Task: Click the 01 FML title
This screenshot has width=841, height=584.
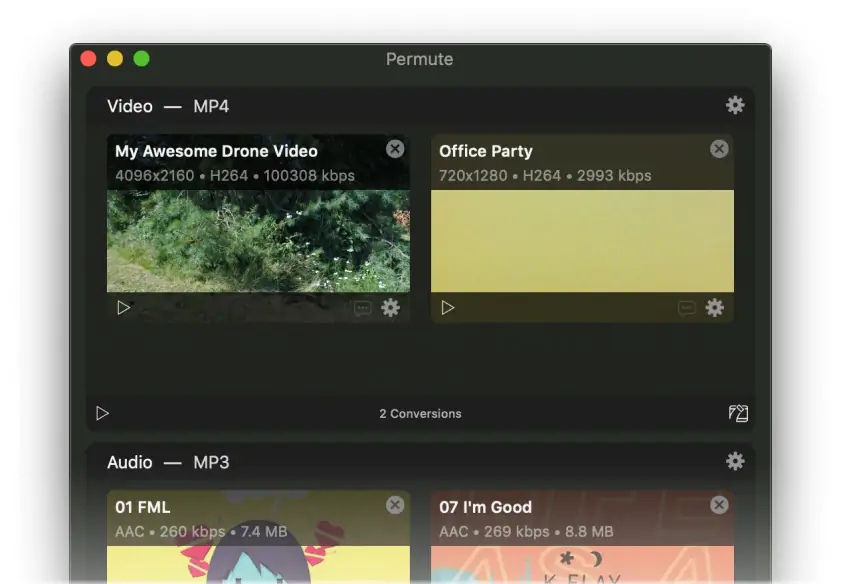Action: 143,507
